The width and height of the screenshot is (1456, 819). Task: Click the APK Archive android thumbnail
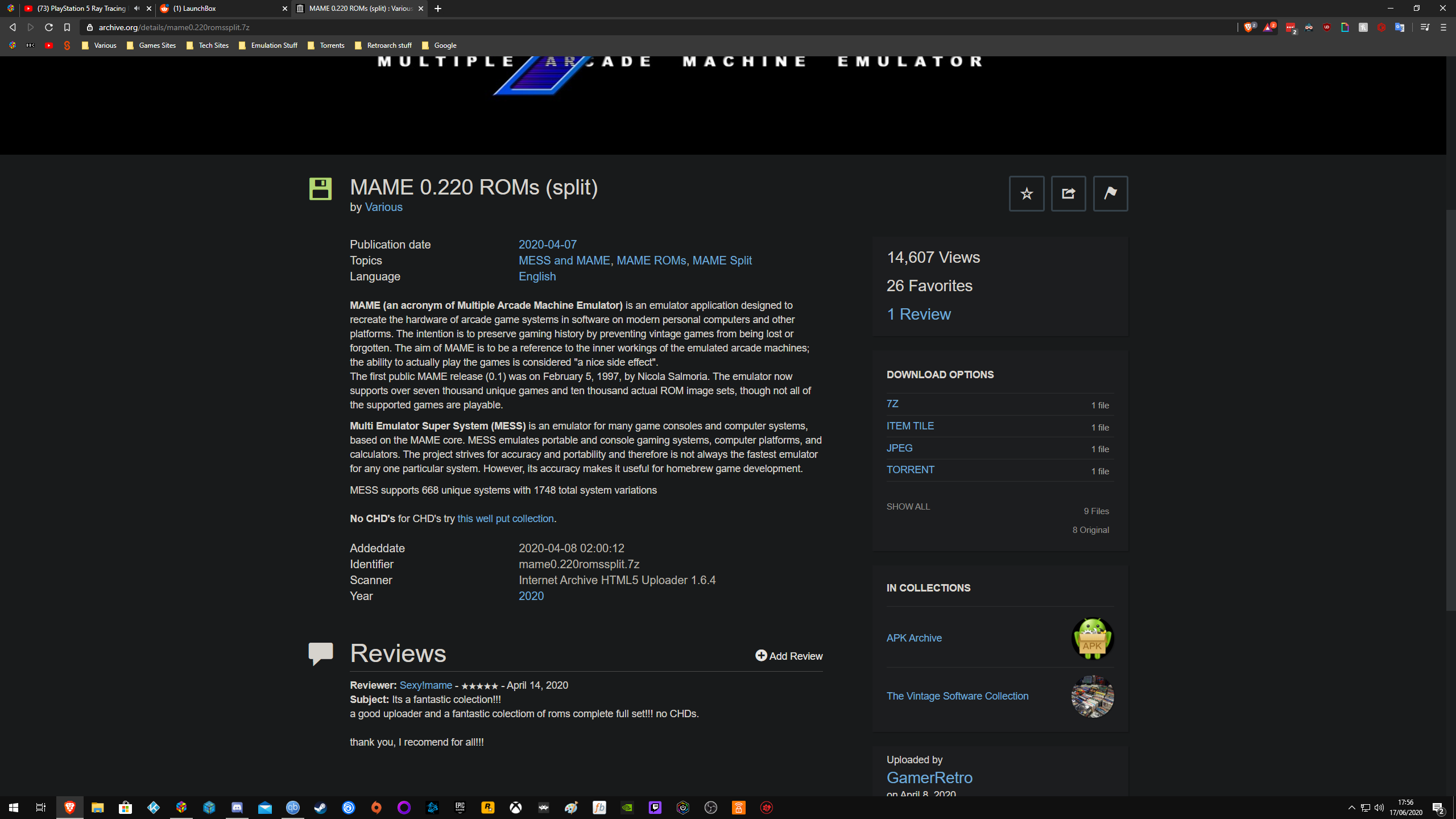(x=1093, y=638)
